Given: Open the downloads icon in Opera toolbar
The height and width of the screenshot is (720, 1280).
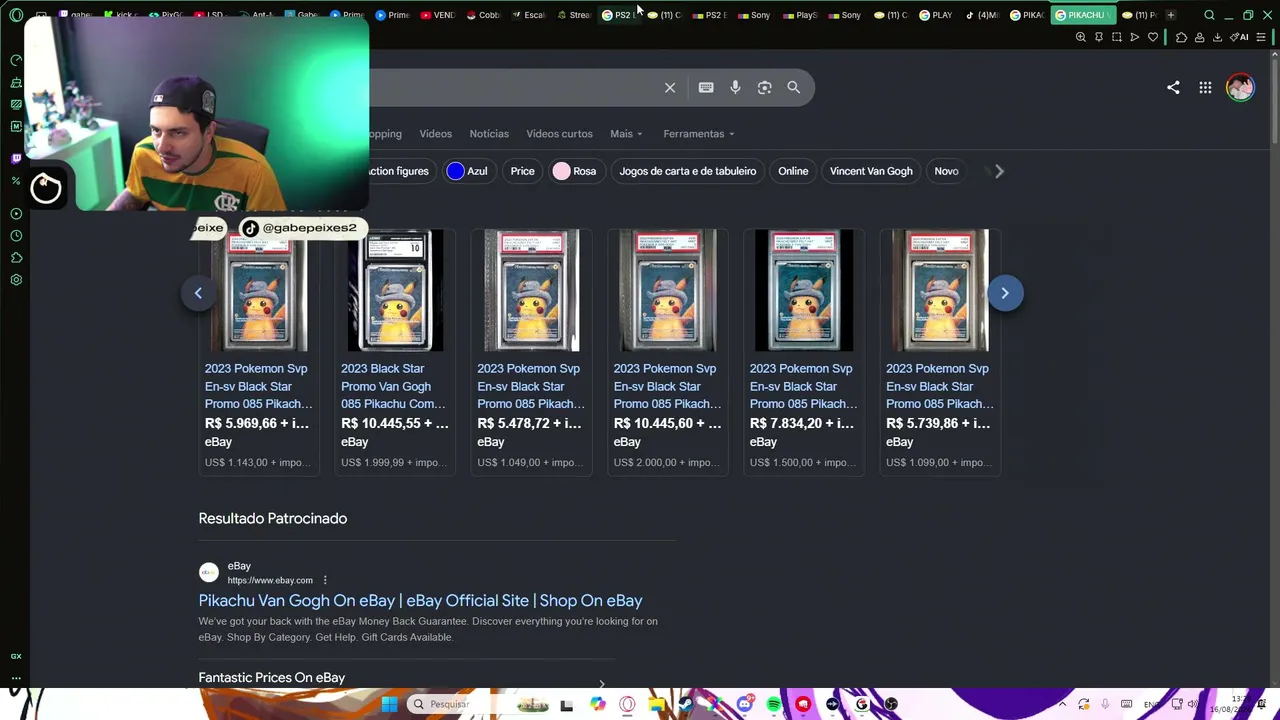Looking at the screenshot, I should tap(1217, 37).
